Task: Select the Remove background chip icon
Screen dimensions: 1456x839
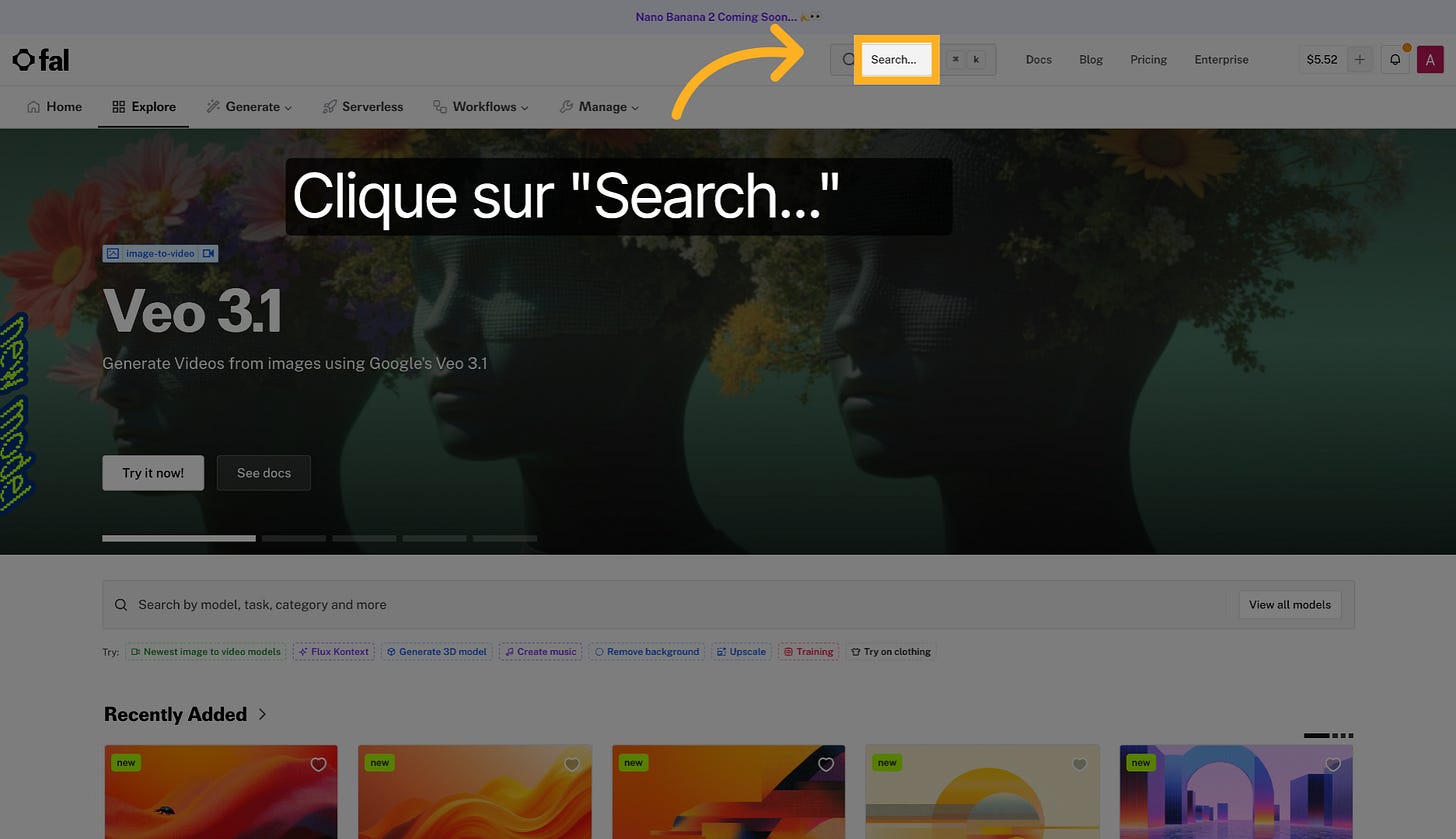Action: point(599,651)
